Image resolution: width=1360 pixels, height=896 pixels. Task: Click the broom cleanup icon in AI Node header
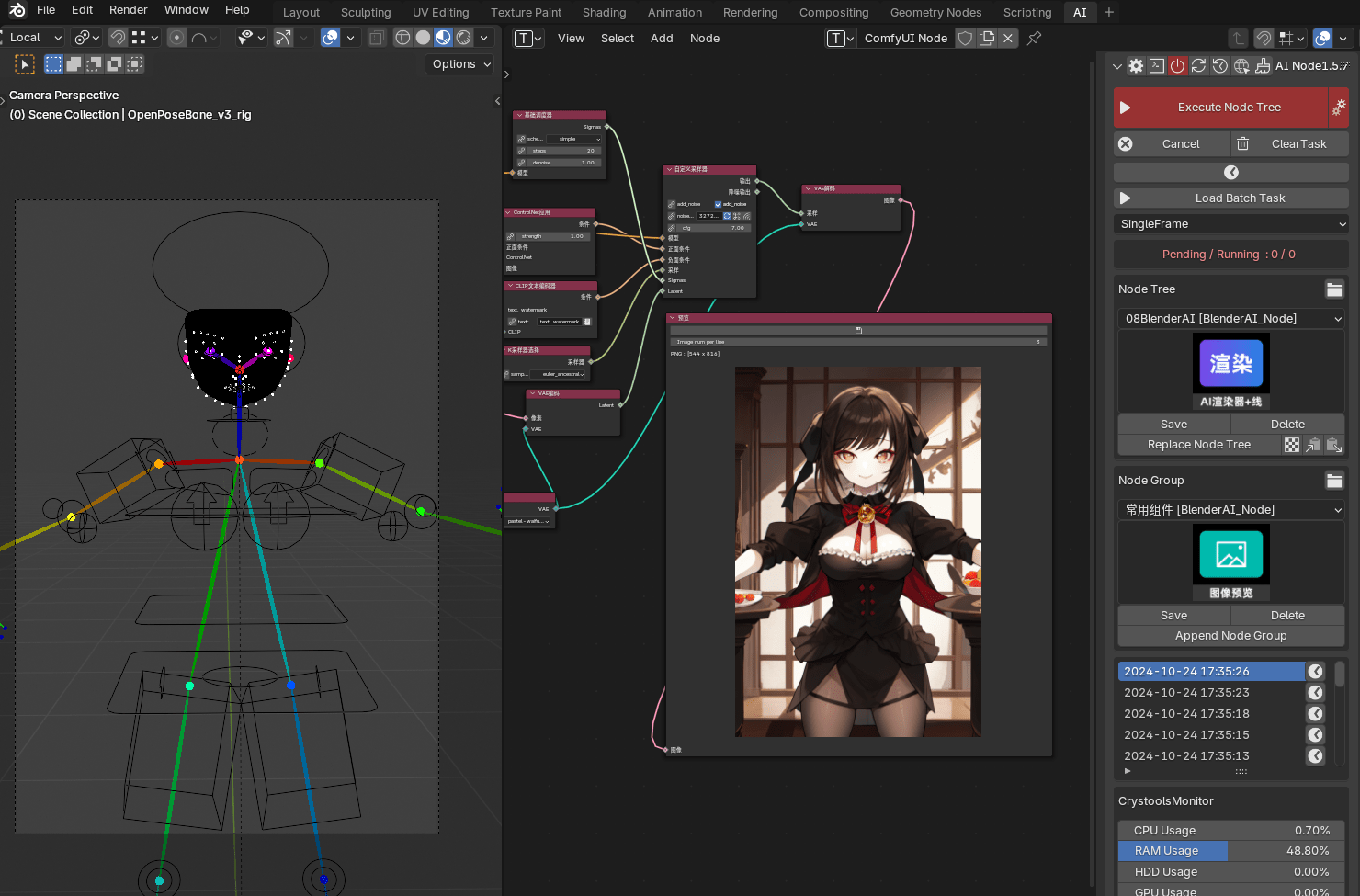1262,66
